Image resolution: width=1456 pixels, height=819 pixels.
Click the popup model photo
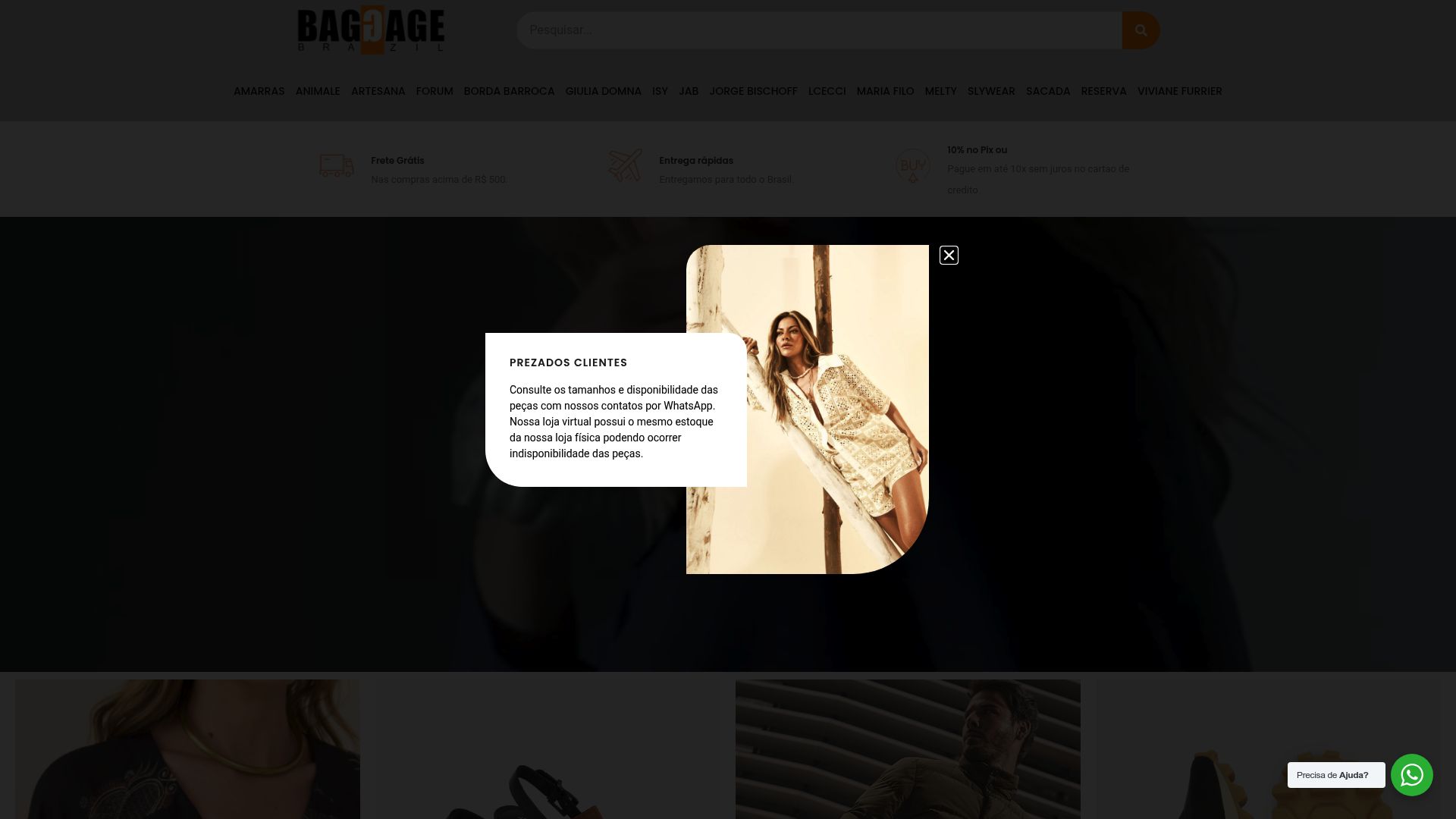(808, 409)
